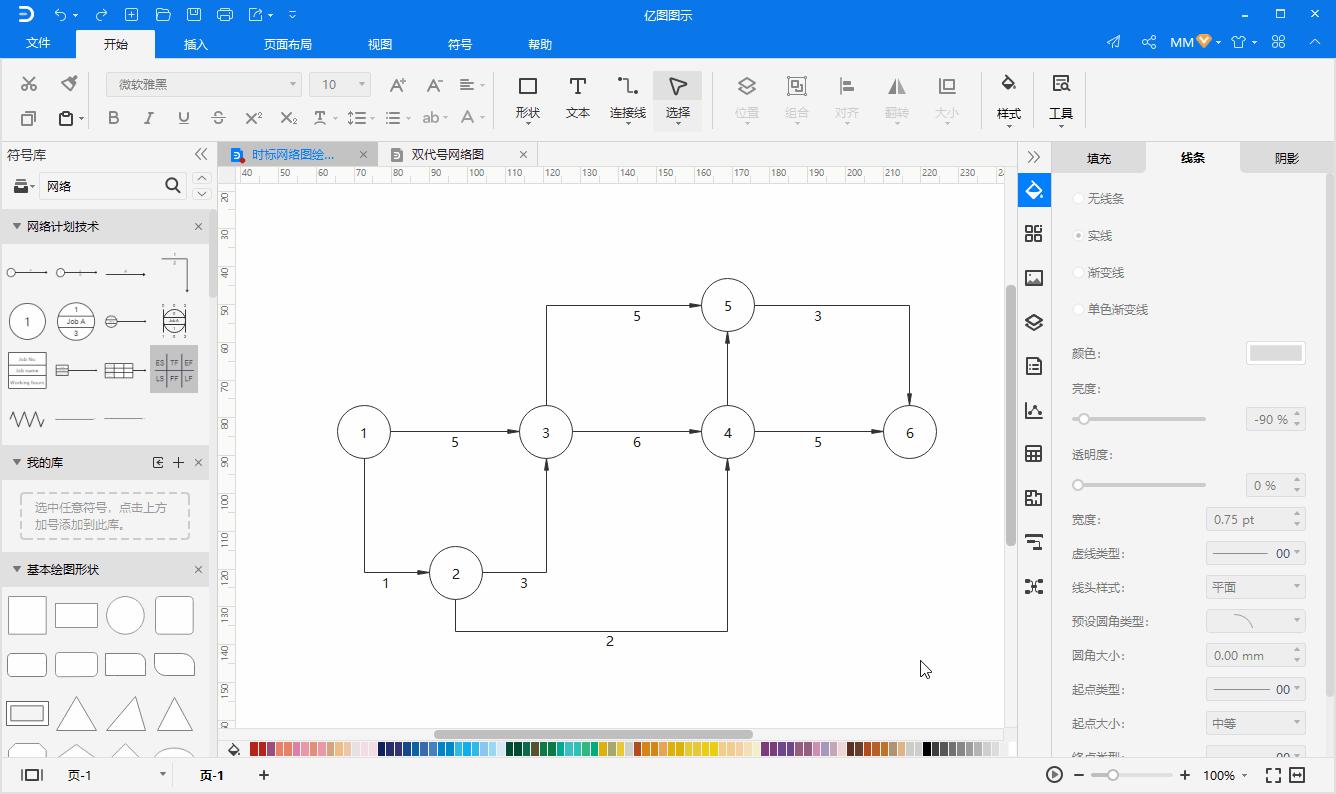
Task: Select the 实线 solid line option
Action: coord(1092,236)
